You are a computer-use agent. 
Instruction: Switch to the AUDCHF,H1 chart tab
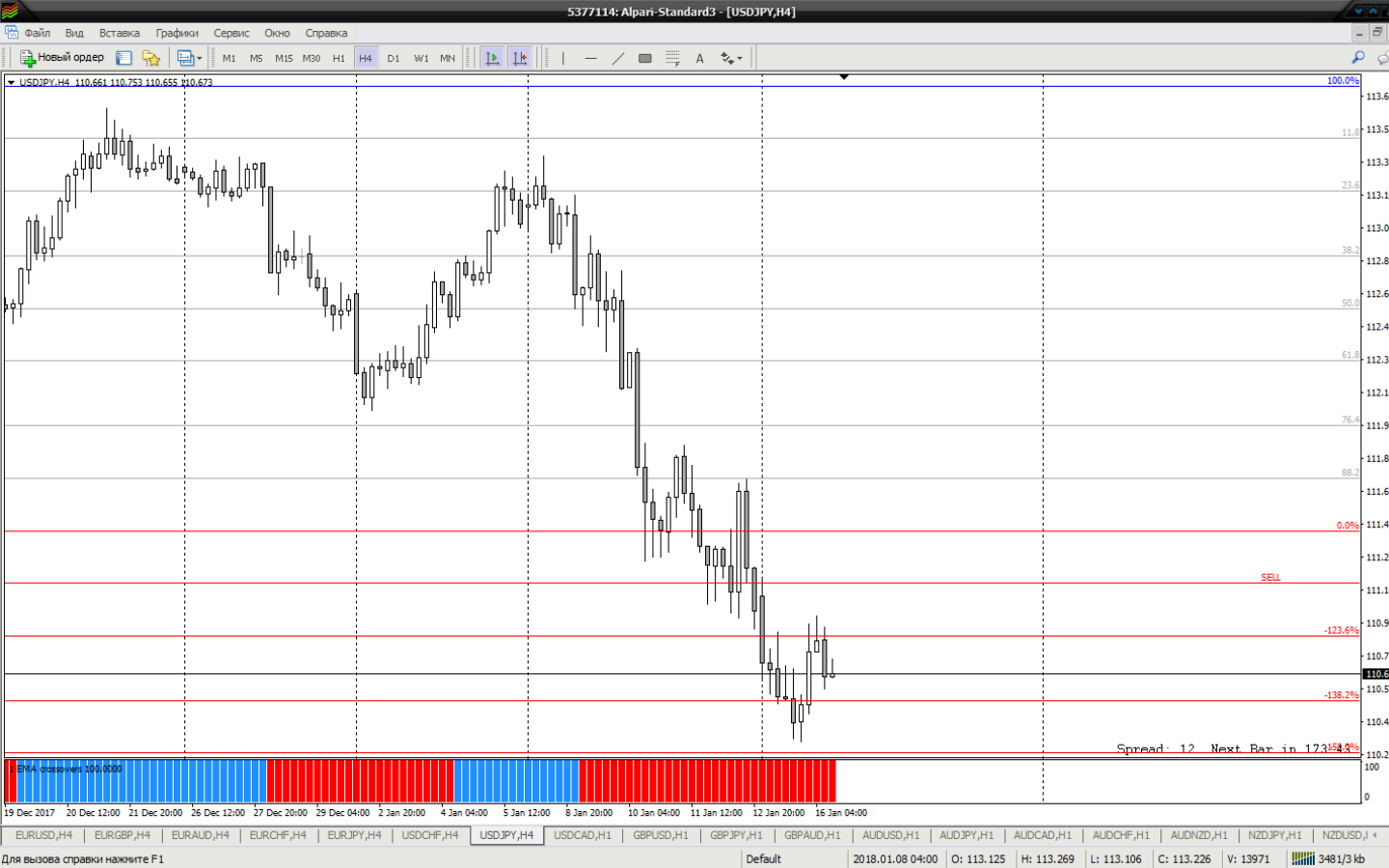click(1121, 835)
